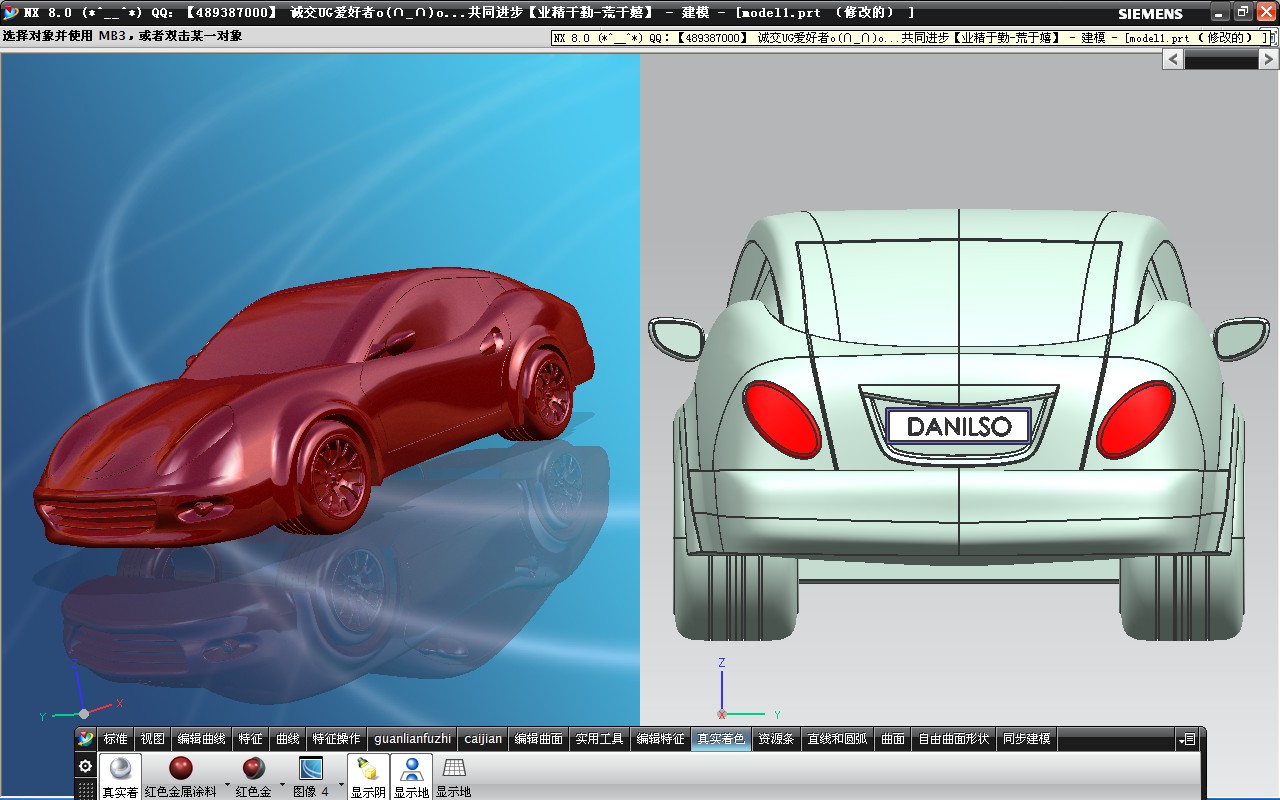Restore down the NX window

pos(1242,12)
